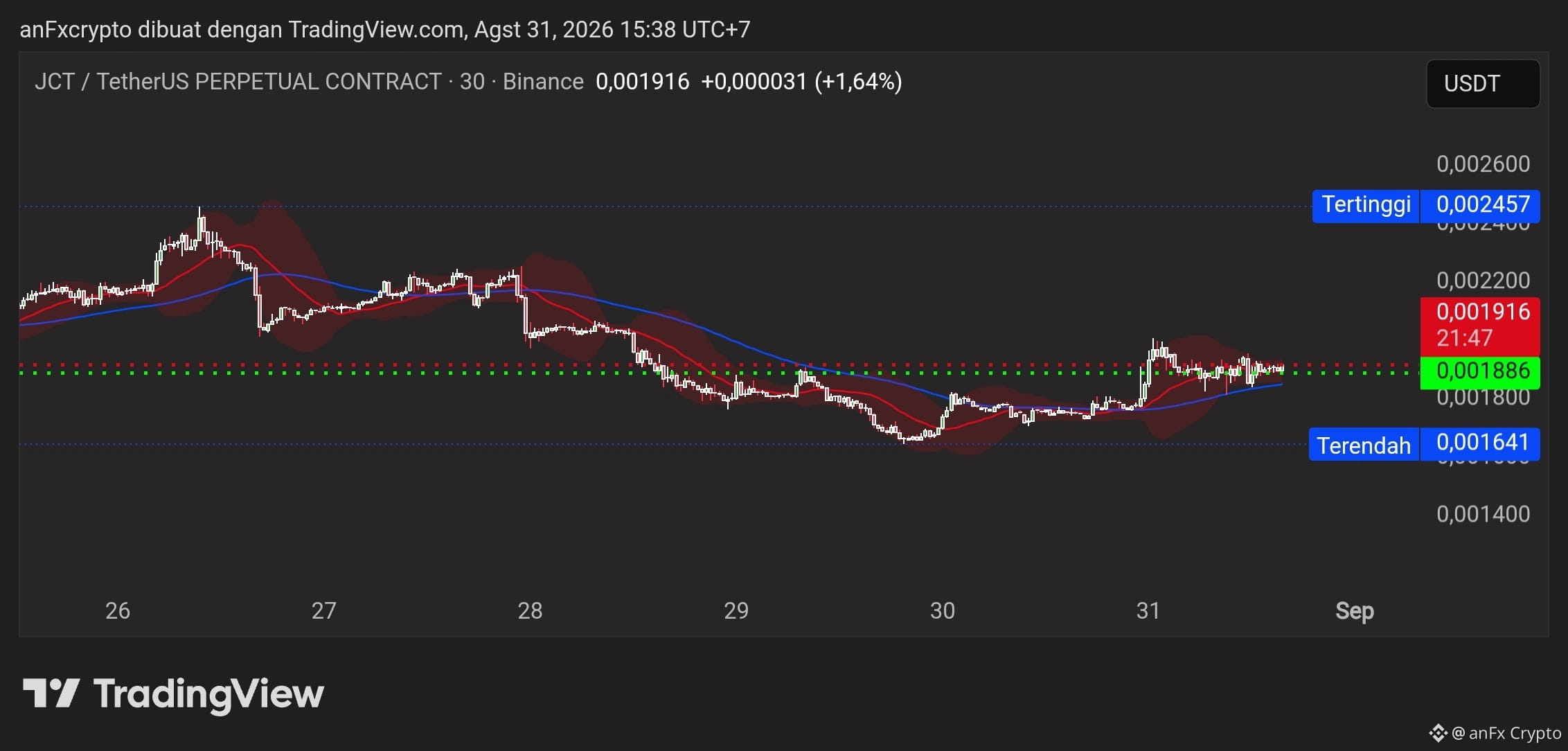Click the date label 29 on time axis
The height and width of the screenshot is (751, 1568).
736,611
